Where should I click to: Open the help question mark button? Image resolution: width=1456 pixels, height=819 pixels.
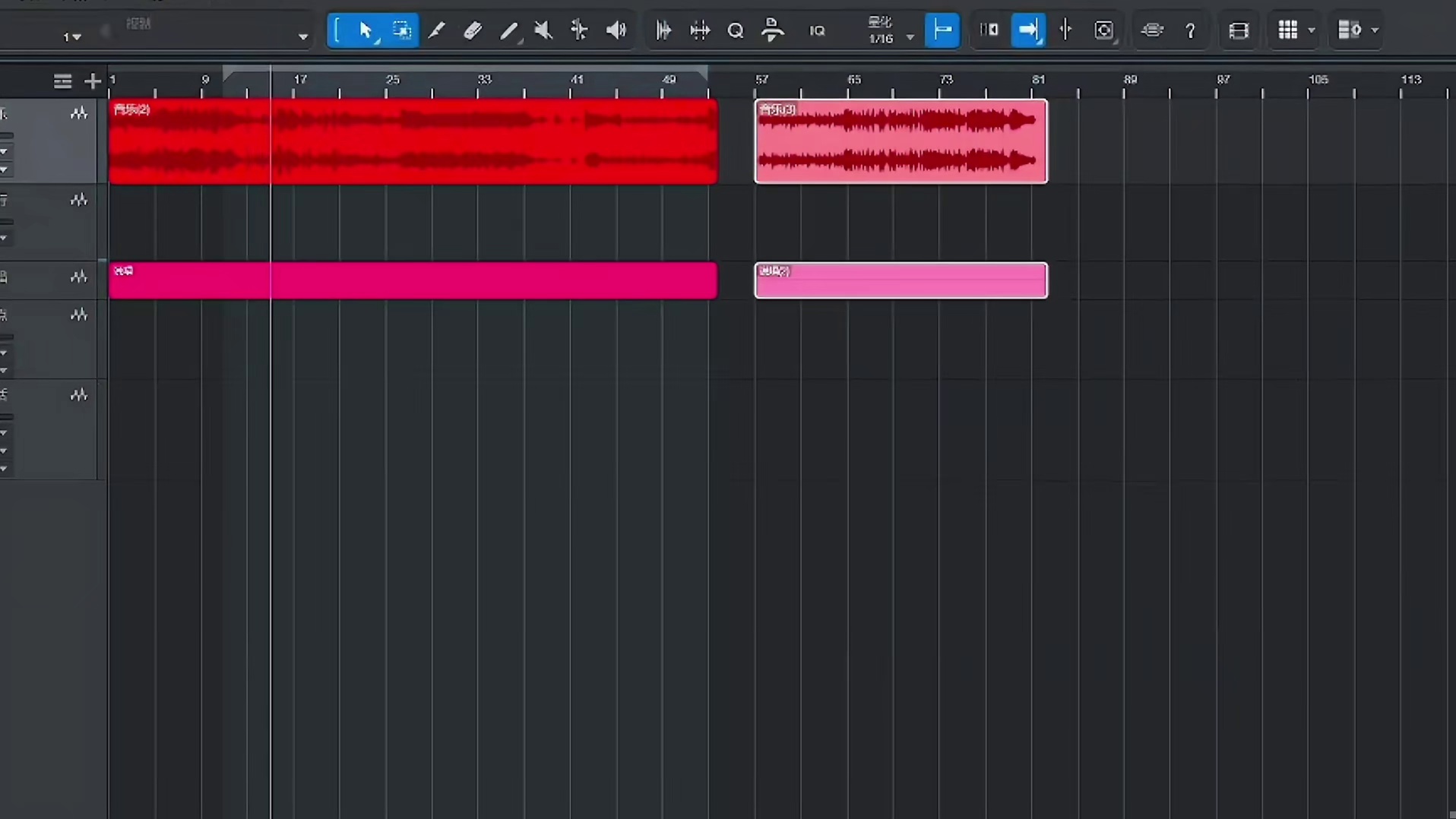point(1190,30)
